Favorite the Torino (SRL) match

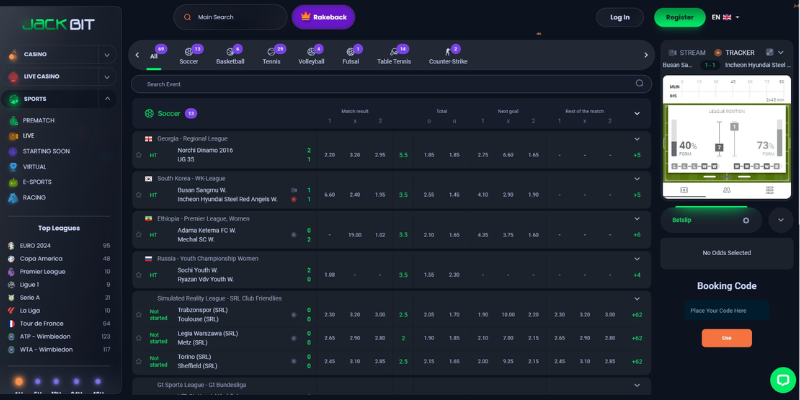coord(138,361)
